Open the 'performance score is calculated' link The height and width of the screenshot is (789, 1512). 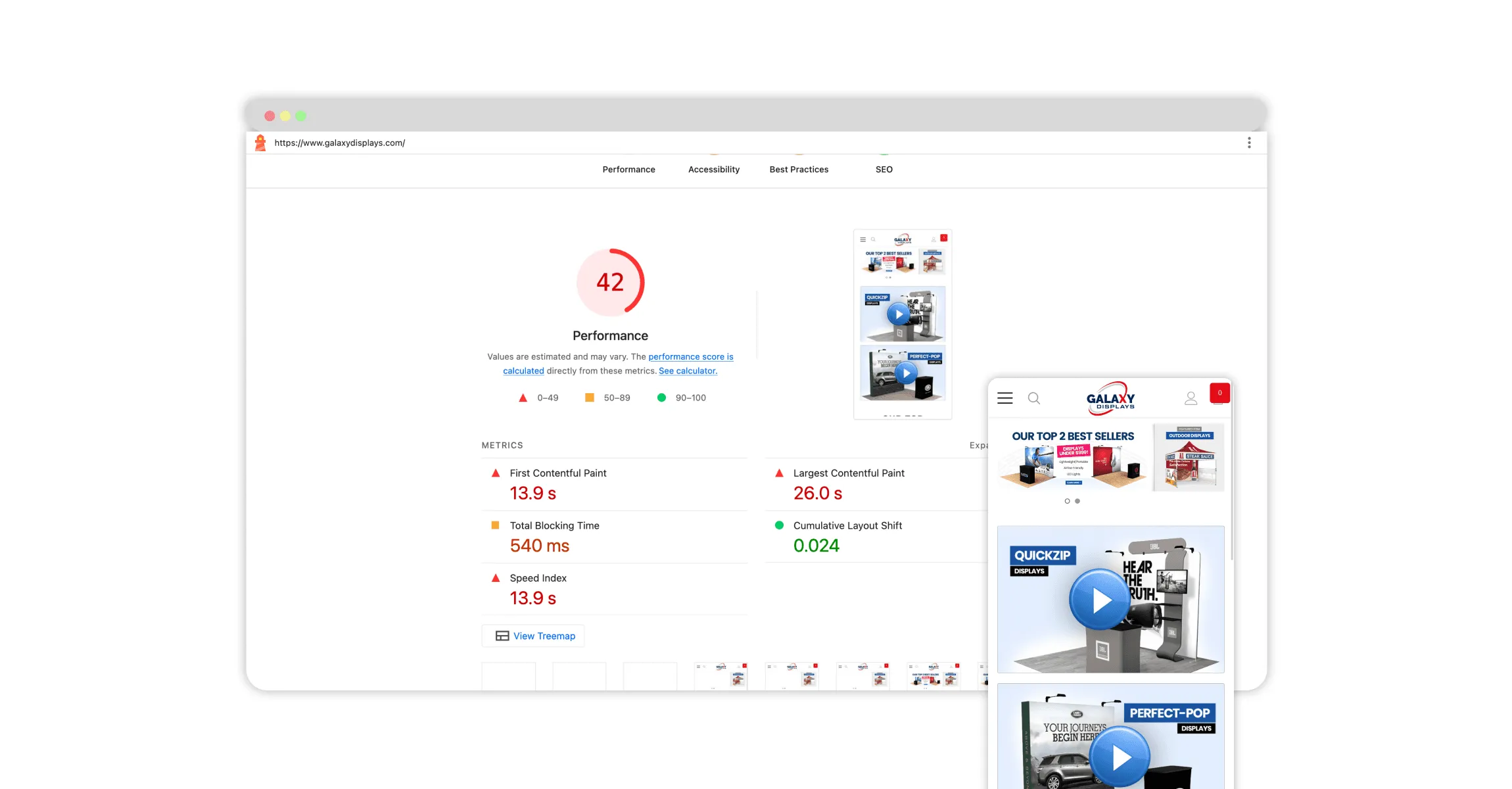coord(690,356)
